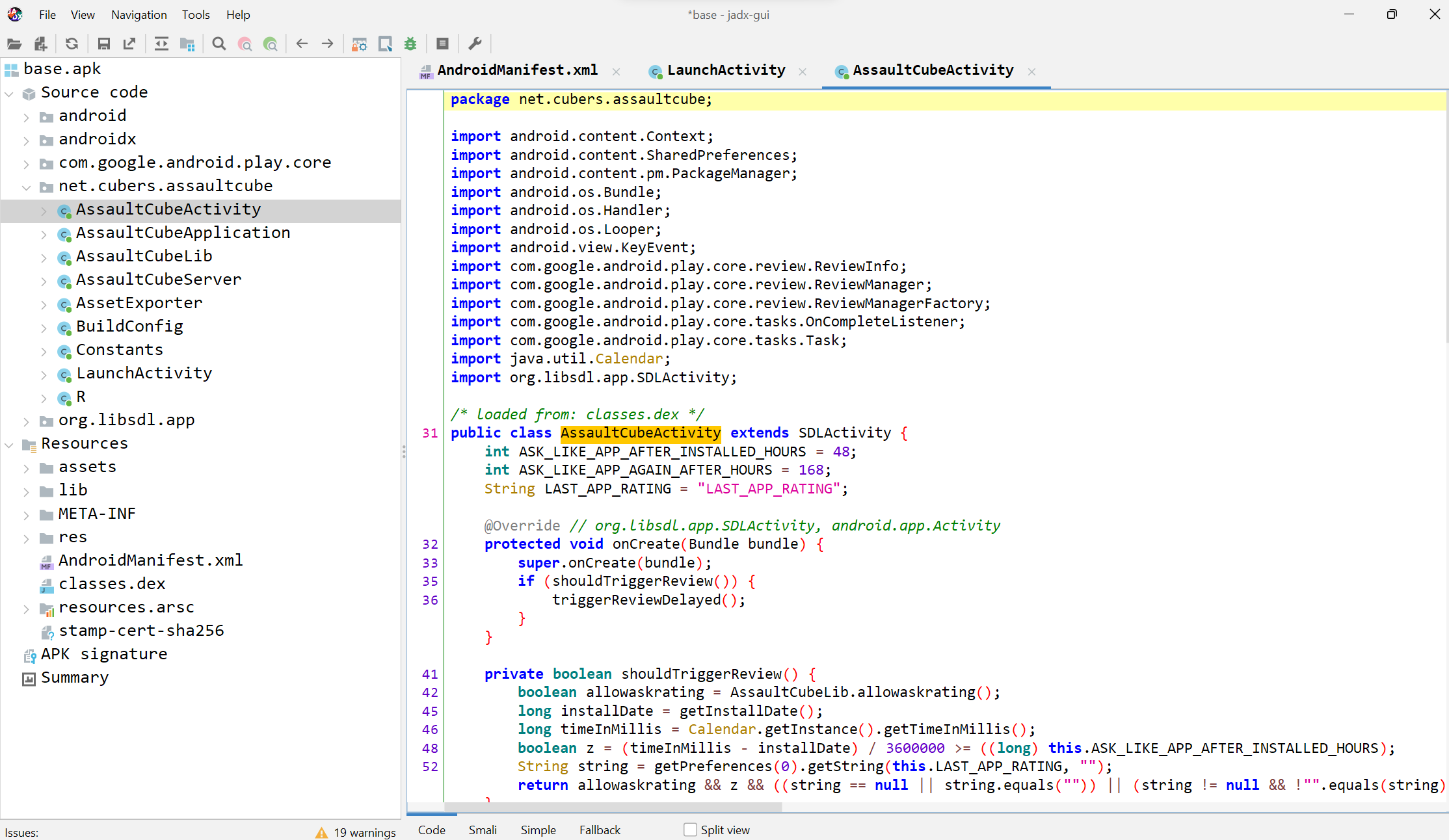Expand the androidx package
This screenshot has height=840, width=1449.
click(x=26, y=140)
